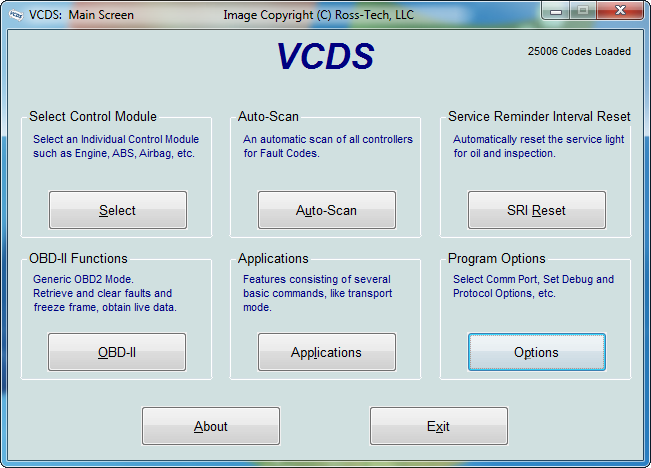Click 'Select Comm Port, Set Debug and' text
Image resolution: width=651 pixels, height=468 pixels.
[x=534, y=279]
